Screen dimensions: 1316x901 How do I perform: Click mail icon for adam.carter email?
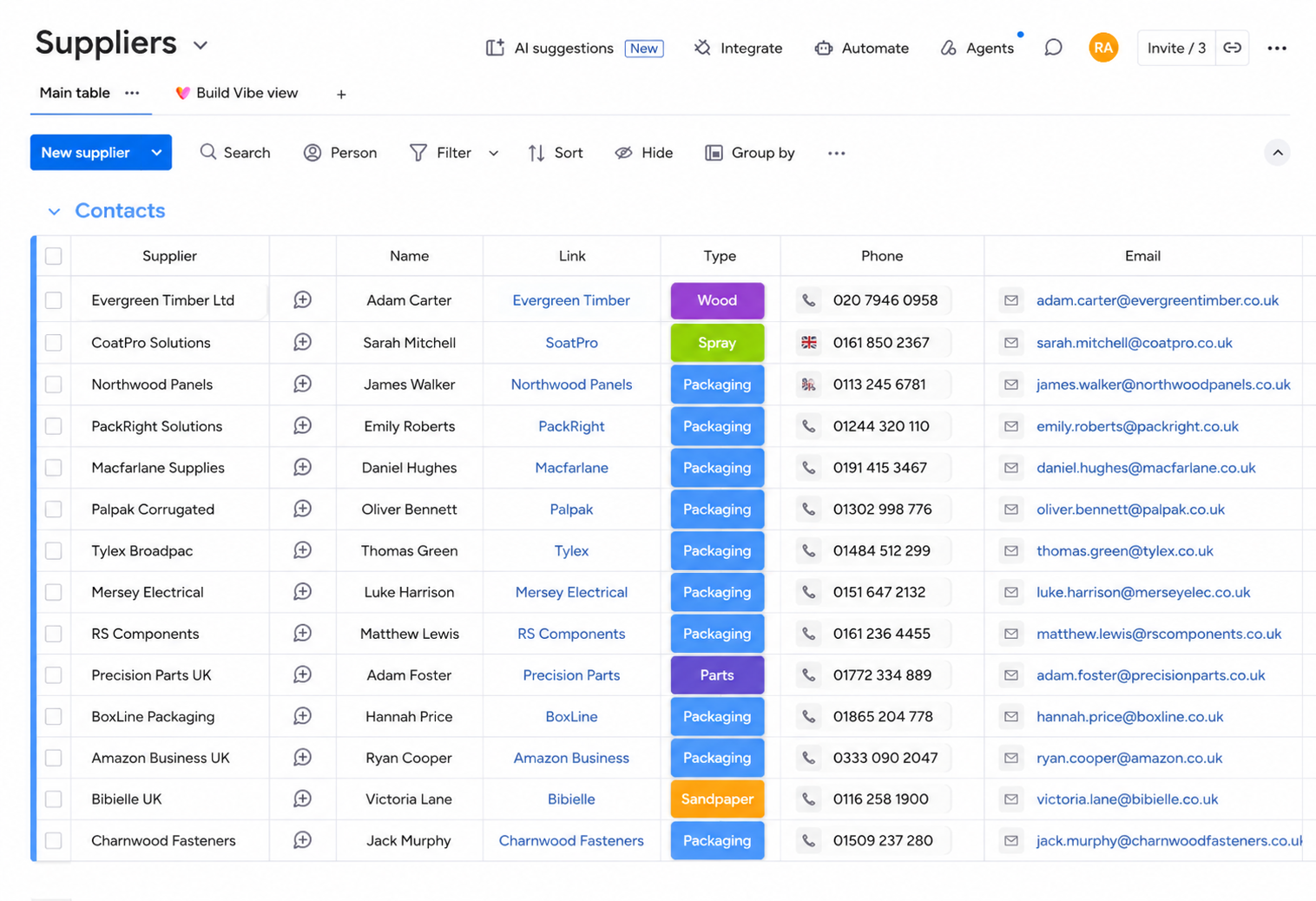pos(1011,300)
